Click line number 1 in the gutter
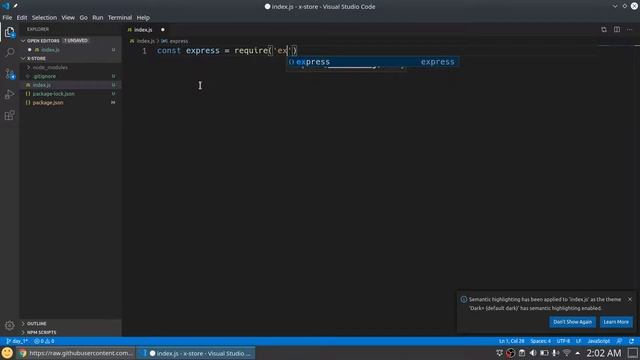Image resolution: width=640 pixels, height=360 pixels. 144,51
